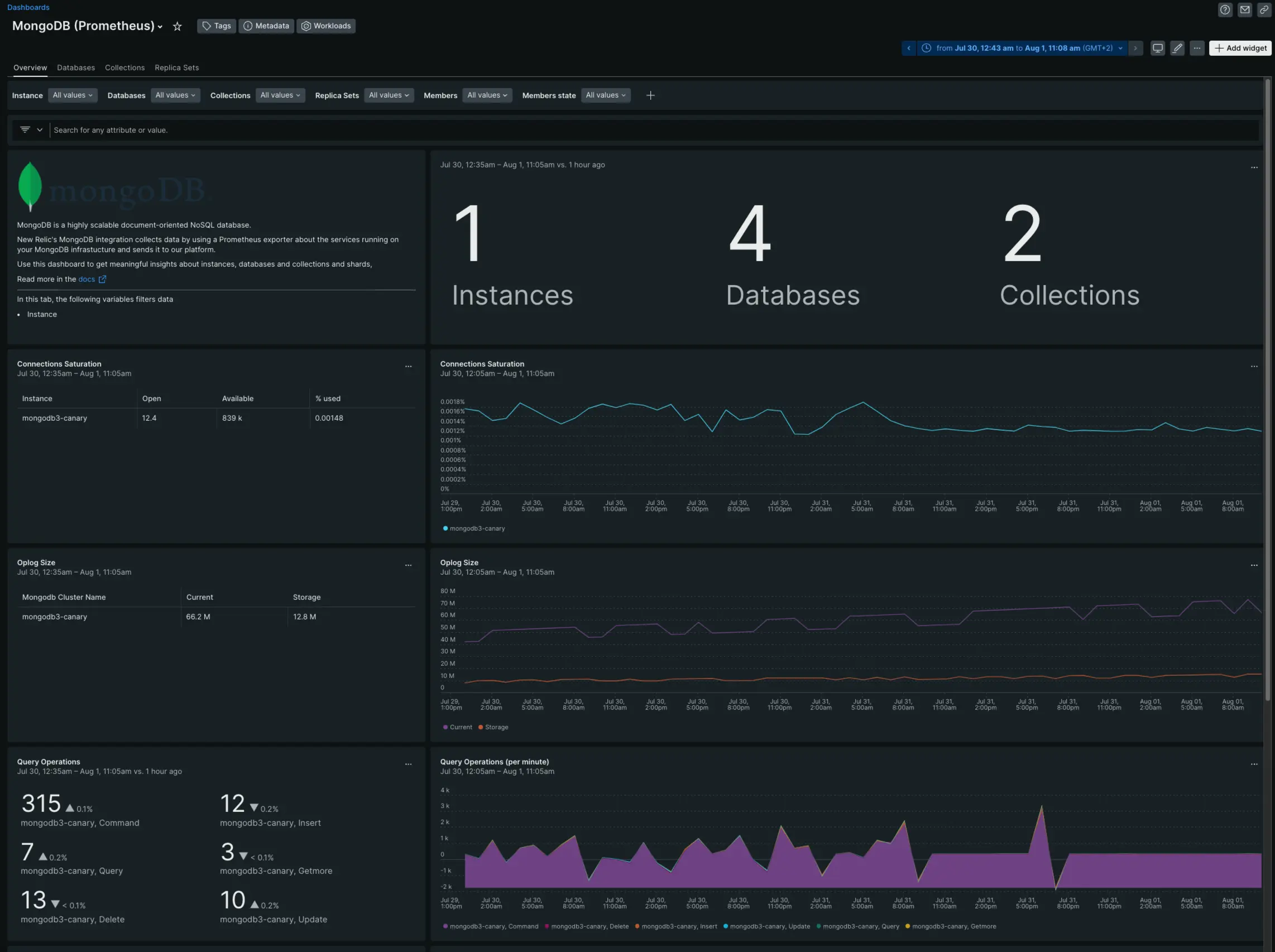
Task: Toggle the Delete series in Query legend
Action: (x=586, y=926)
